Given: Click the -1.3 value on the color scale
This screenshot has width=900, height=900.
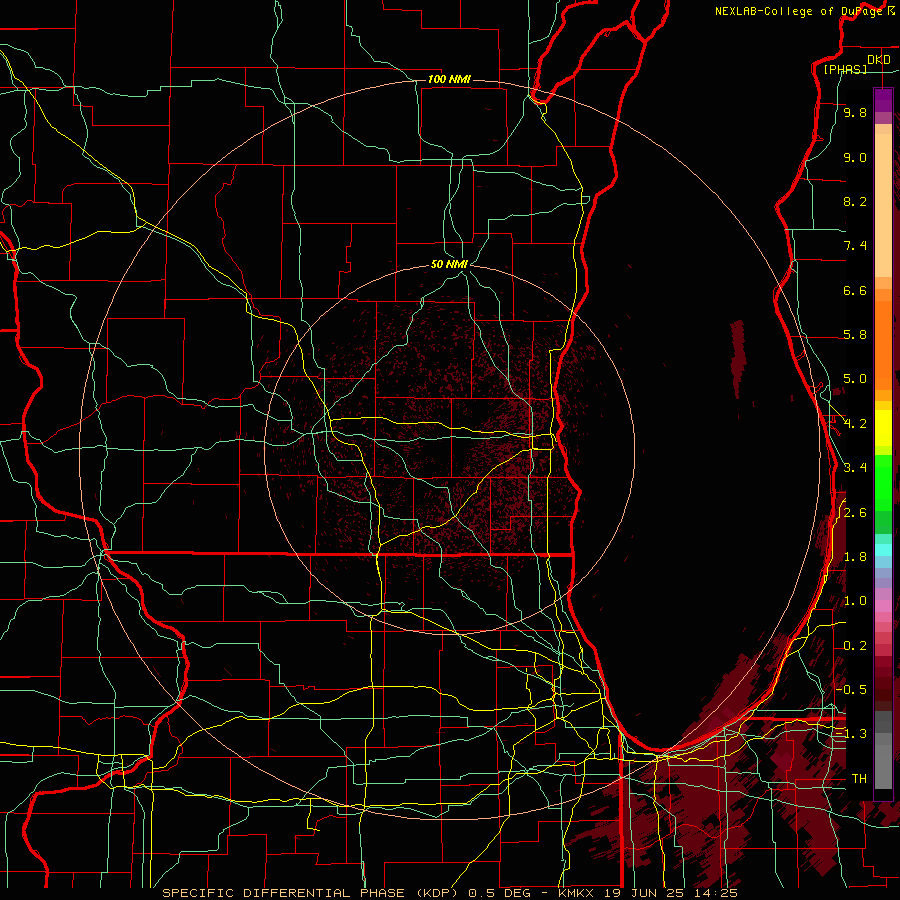Looking at the screenshot, I should [x=851, y=734].
